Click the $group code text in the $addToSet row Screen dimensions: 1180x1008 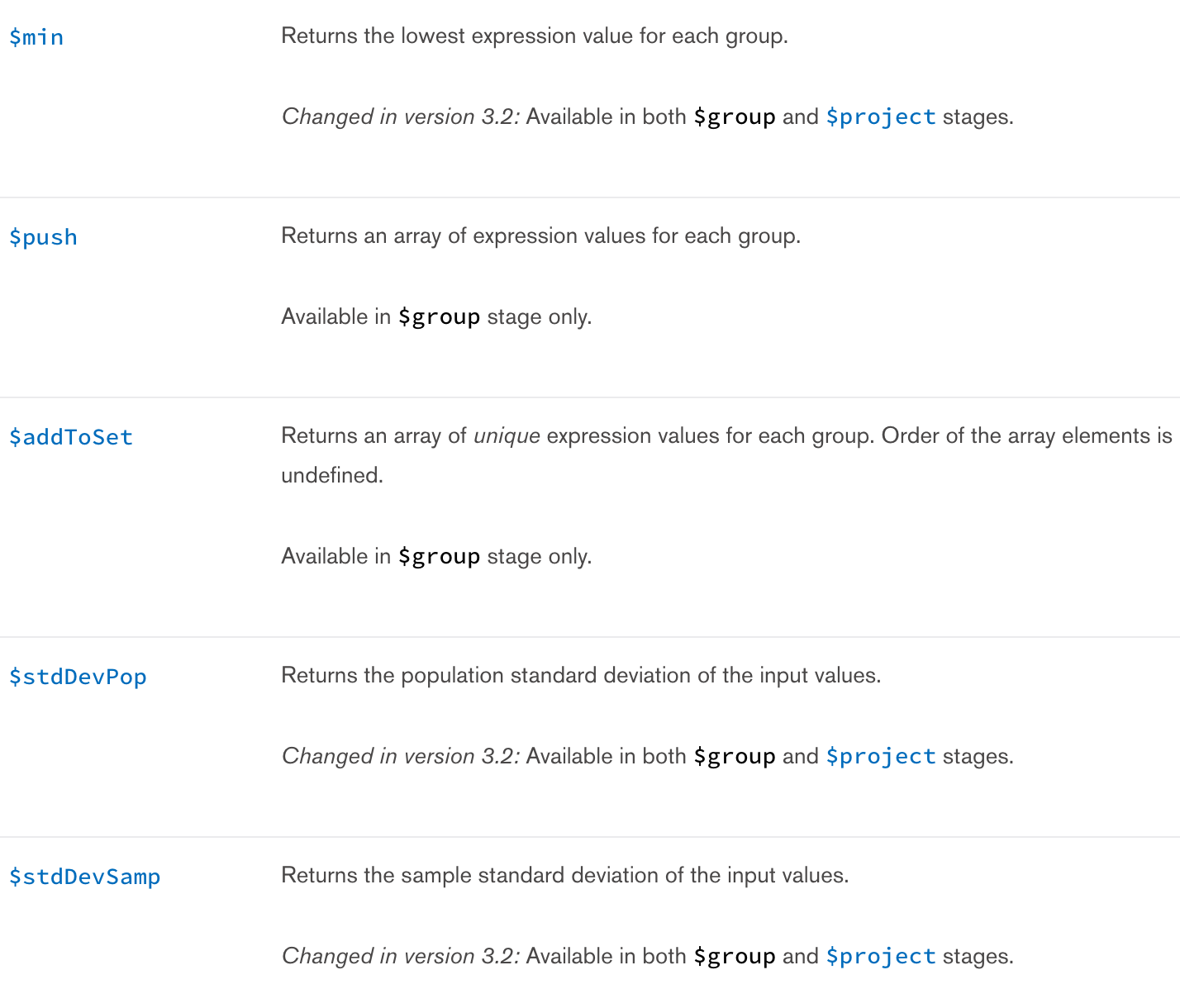pyautogui.click(x=439, y=557)
